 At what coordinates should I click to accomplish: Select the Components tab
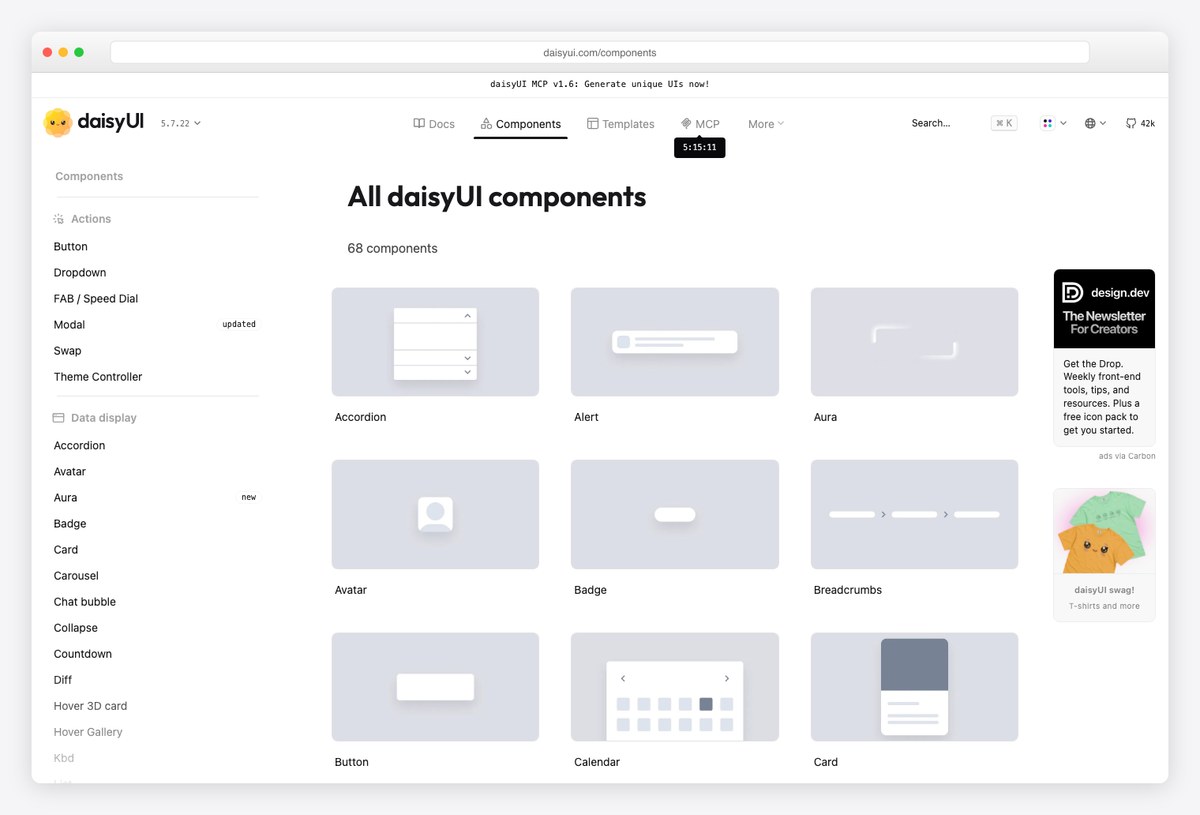(x=520, y=124)
